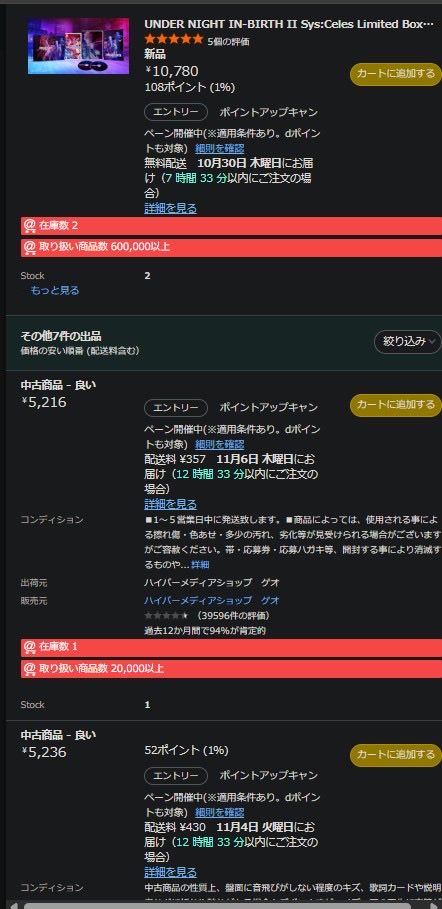Screen dimensions: 442x909
Task: Add the ¥5,216 used item to cart
Action: pyautogui.click(x=396, y=405)
